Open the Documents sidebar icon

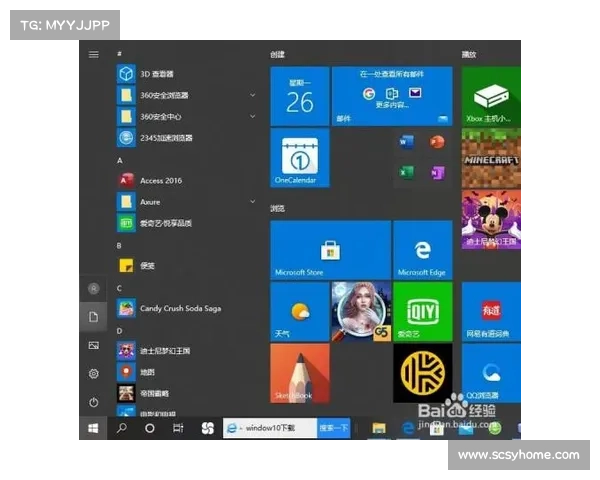pyautogui.click(x=94, y=317)
